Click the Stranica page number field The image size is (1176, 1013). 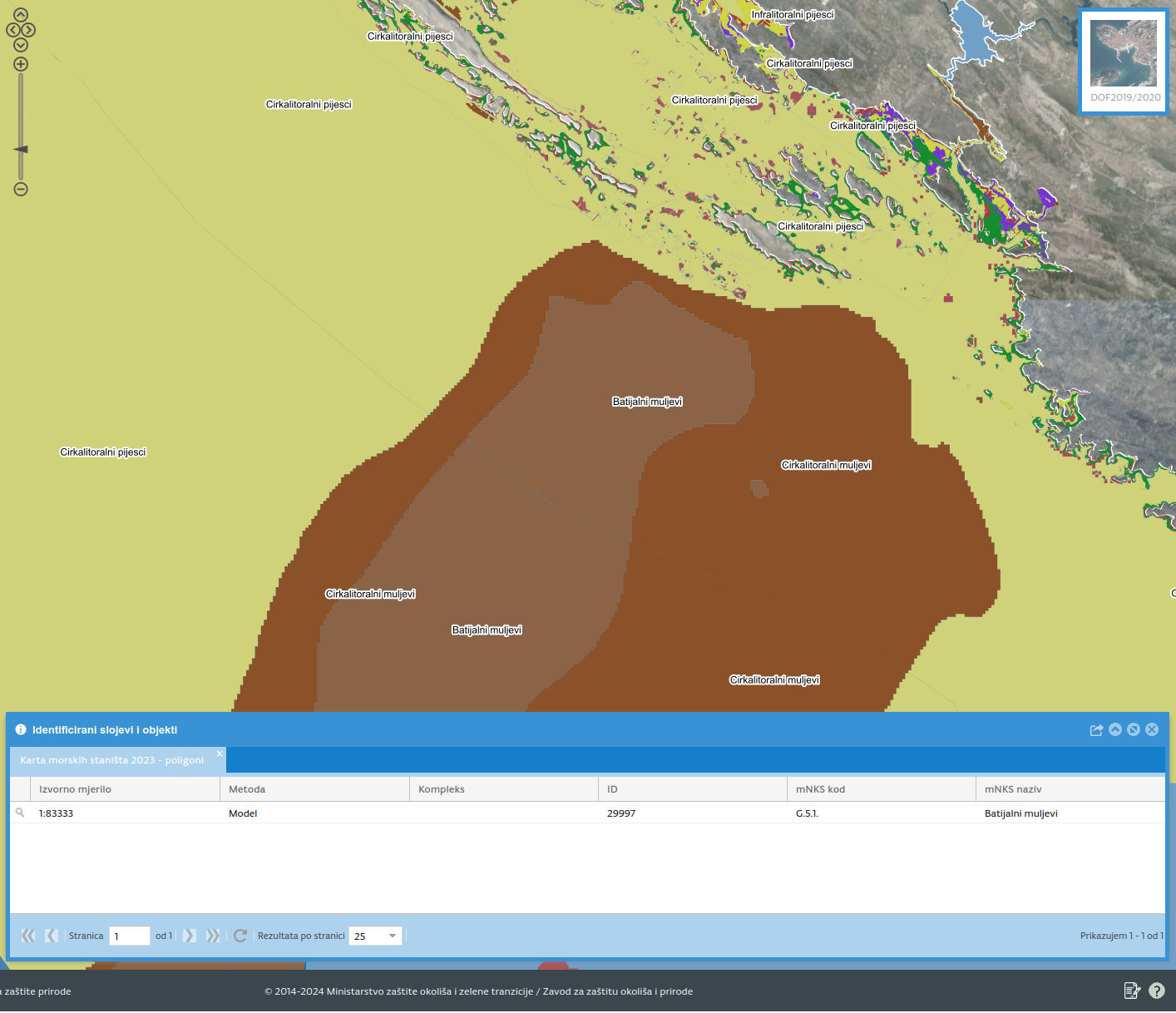pos(129,936)
